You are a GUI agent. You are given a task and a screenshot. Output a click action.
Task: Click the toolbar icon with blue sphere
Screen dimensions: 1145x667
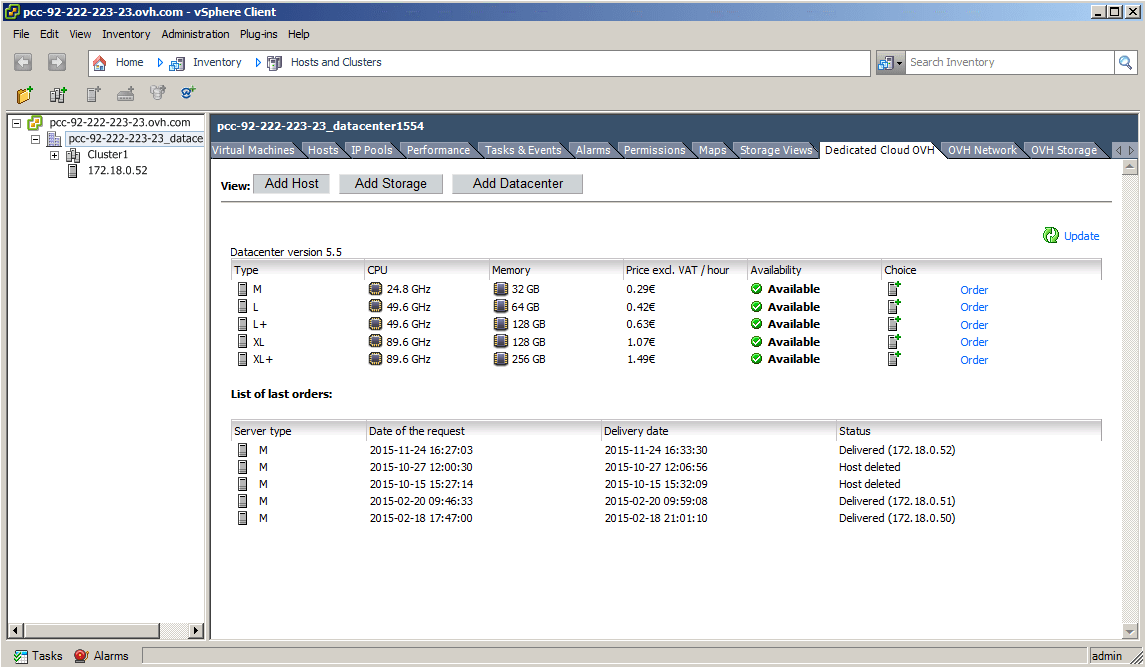(x=188, y=93)
